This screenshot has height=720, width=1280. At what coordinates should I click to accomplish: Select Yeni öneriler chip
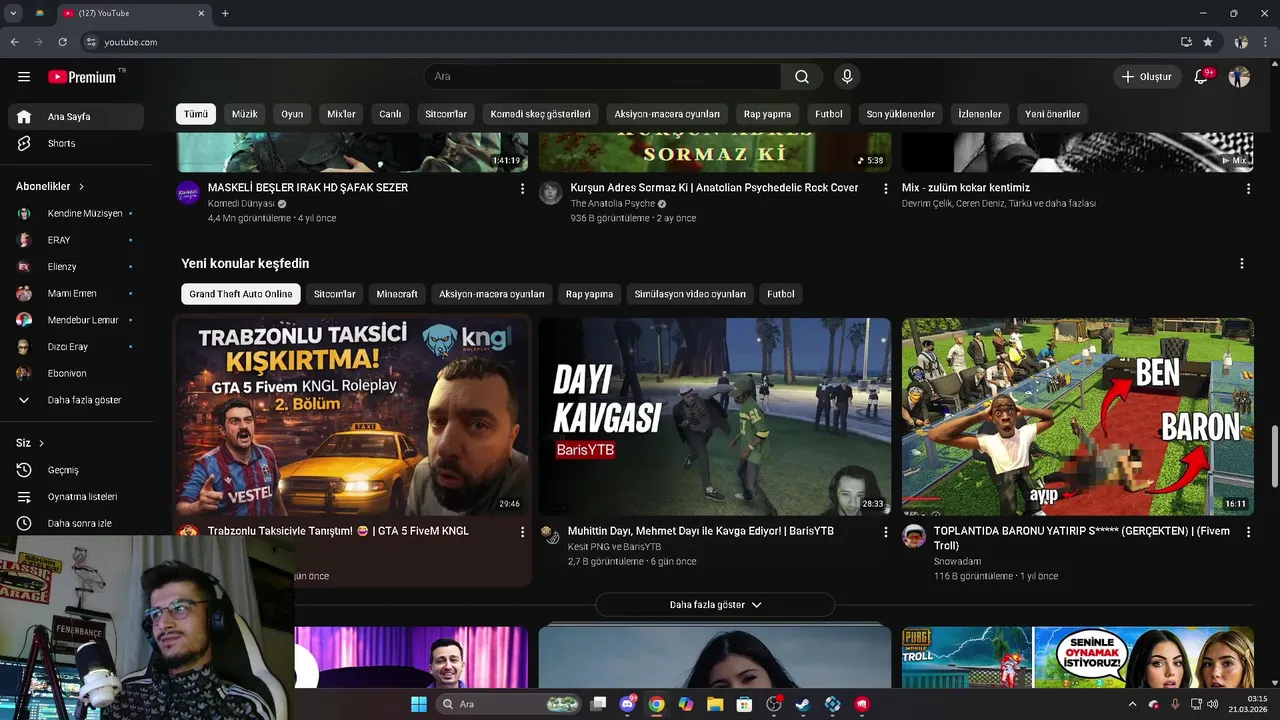click(1052, 114)
